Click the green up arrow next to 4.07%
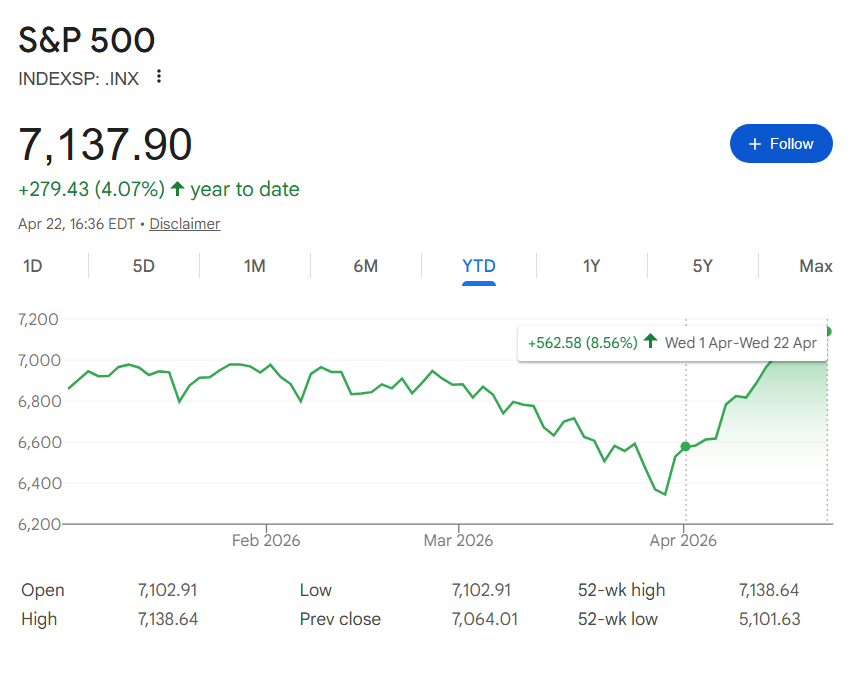The width and height of the screenshot is (851, 687). [x=177, y=189]
